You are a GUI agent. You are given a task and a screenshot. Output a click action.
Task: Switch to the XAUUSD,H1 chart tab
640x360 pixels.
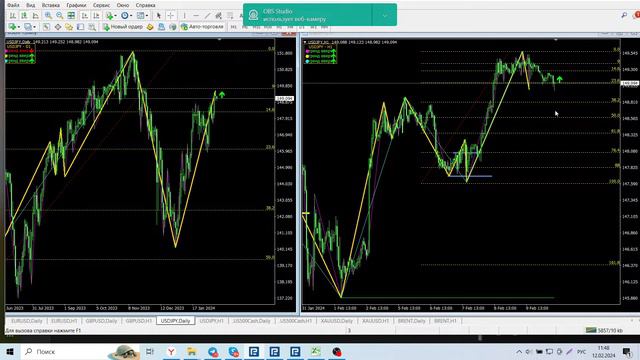tap(376, 321)
